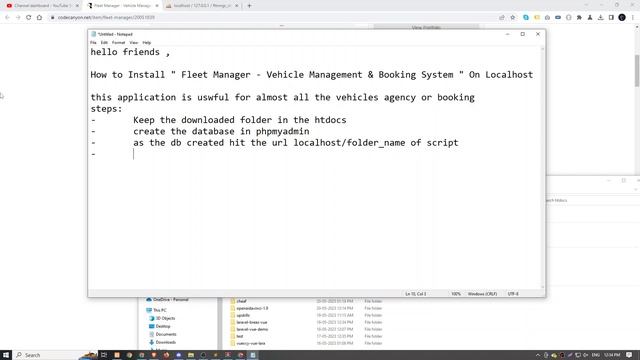
Task: Bookmark this page with the star
Action: 513,18
